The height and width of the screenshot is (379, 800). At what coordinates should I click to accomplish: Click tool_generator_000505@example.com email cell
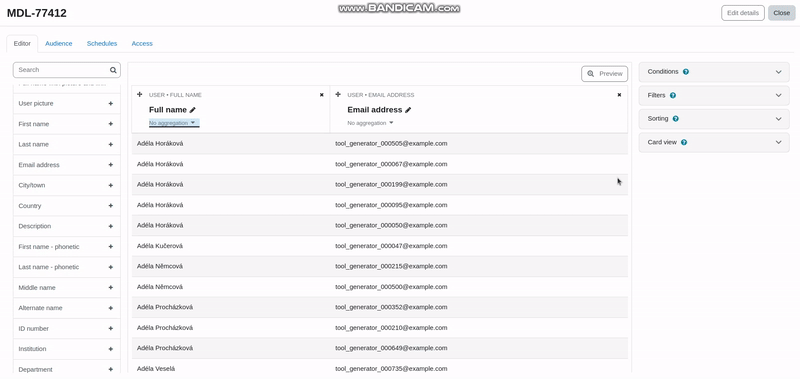pos(391,144)
